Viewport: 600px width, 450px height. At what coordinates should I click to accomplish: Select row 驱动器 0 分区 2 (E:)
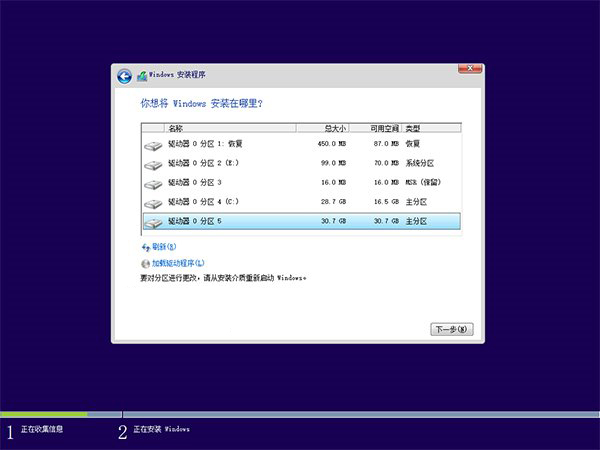tap(302, 163)
